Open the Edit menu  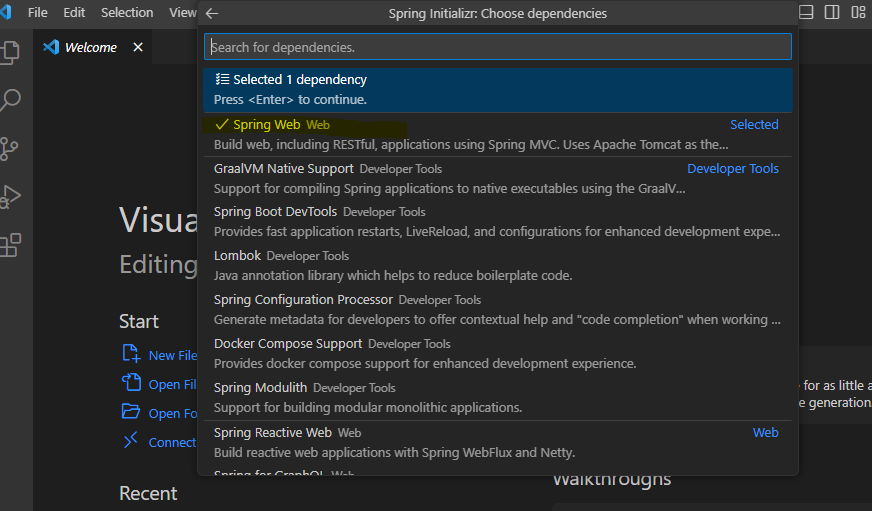tap(74, 12)
